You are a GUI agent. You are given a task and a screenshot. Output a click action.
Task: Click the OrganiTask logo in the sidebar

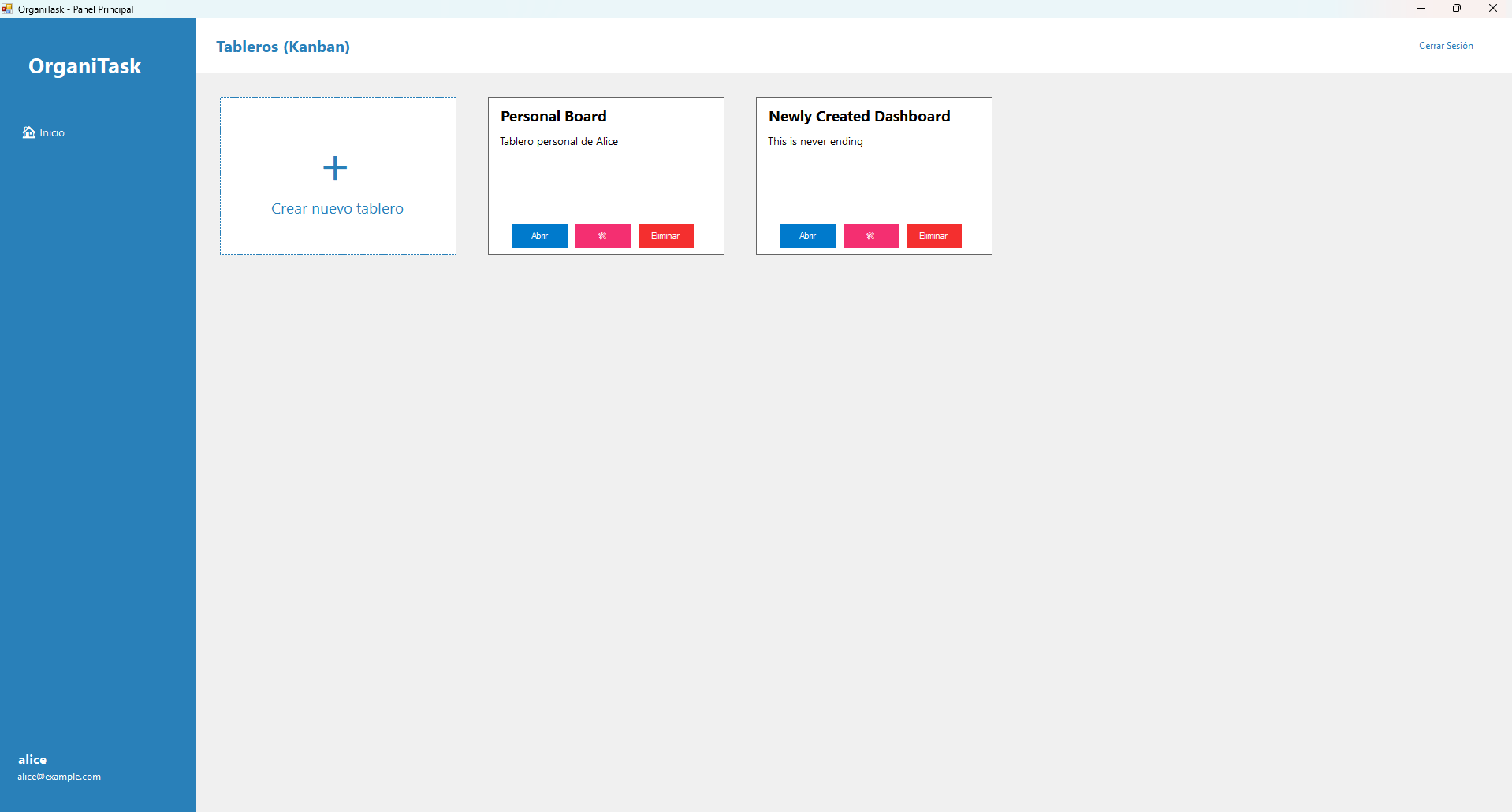click(x=84, y=65)
